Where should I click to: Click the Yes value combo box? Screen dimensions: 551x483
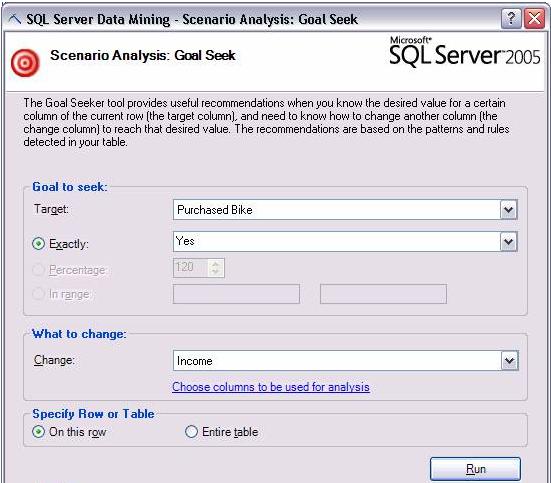(345, 242)
